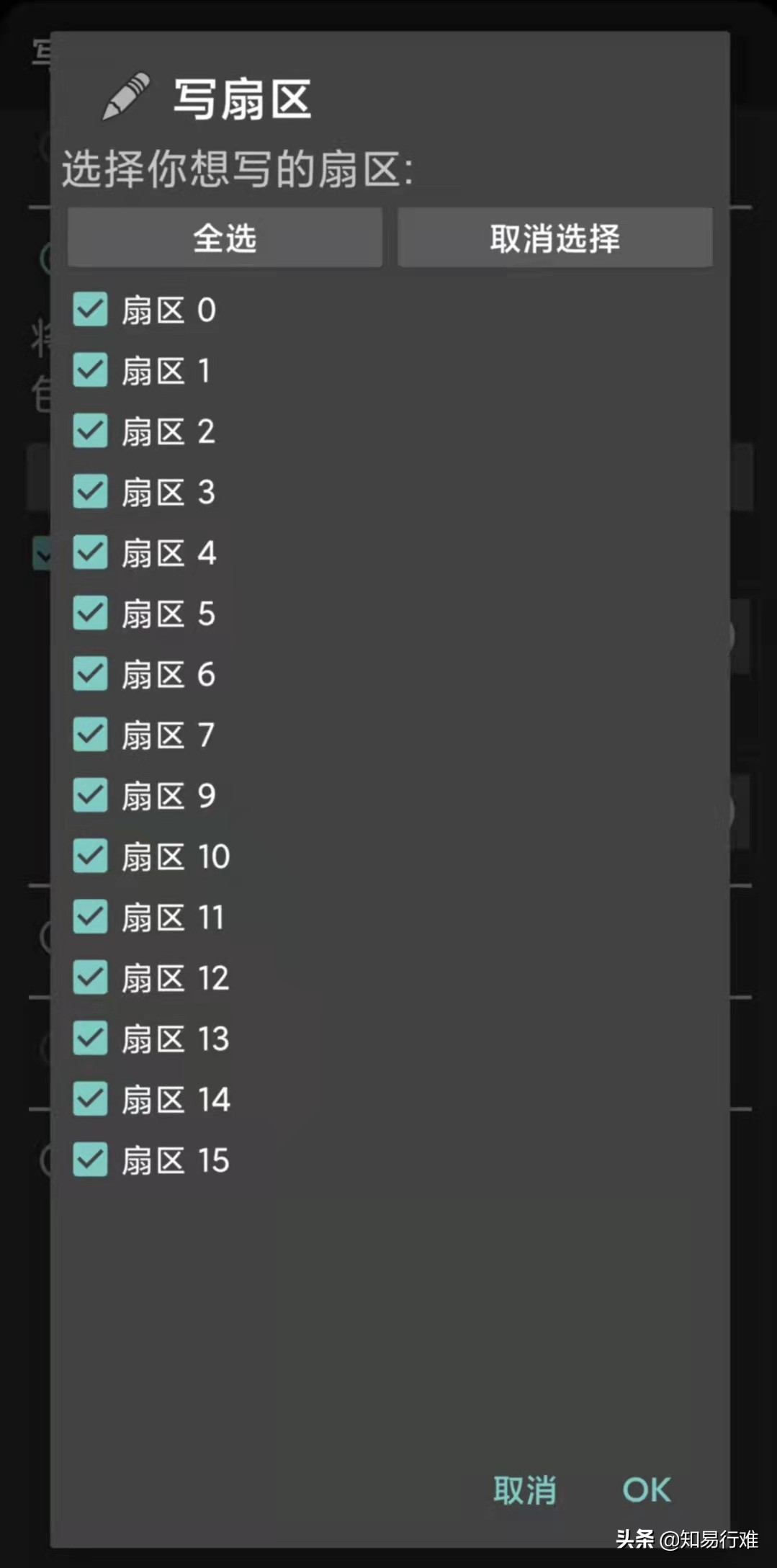Viewport: 777px width, 1568px height.
Task: Deselect the 扇区 3 checkbox
Action: coord(91,492)
